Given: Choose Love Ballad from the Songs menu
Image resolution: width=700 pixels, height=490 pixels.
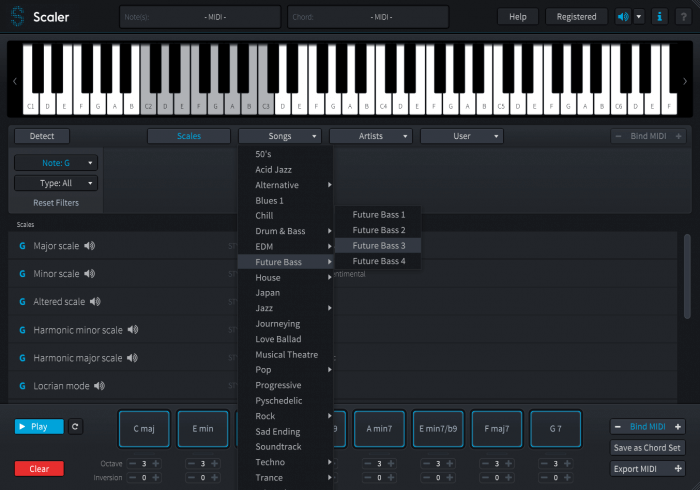Looking at the screenshot, I should coord(278,339).
